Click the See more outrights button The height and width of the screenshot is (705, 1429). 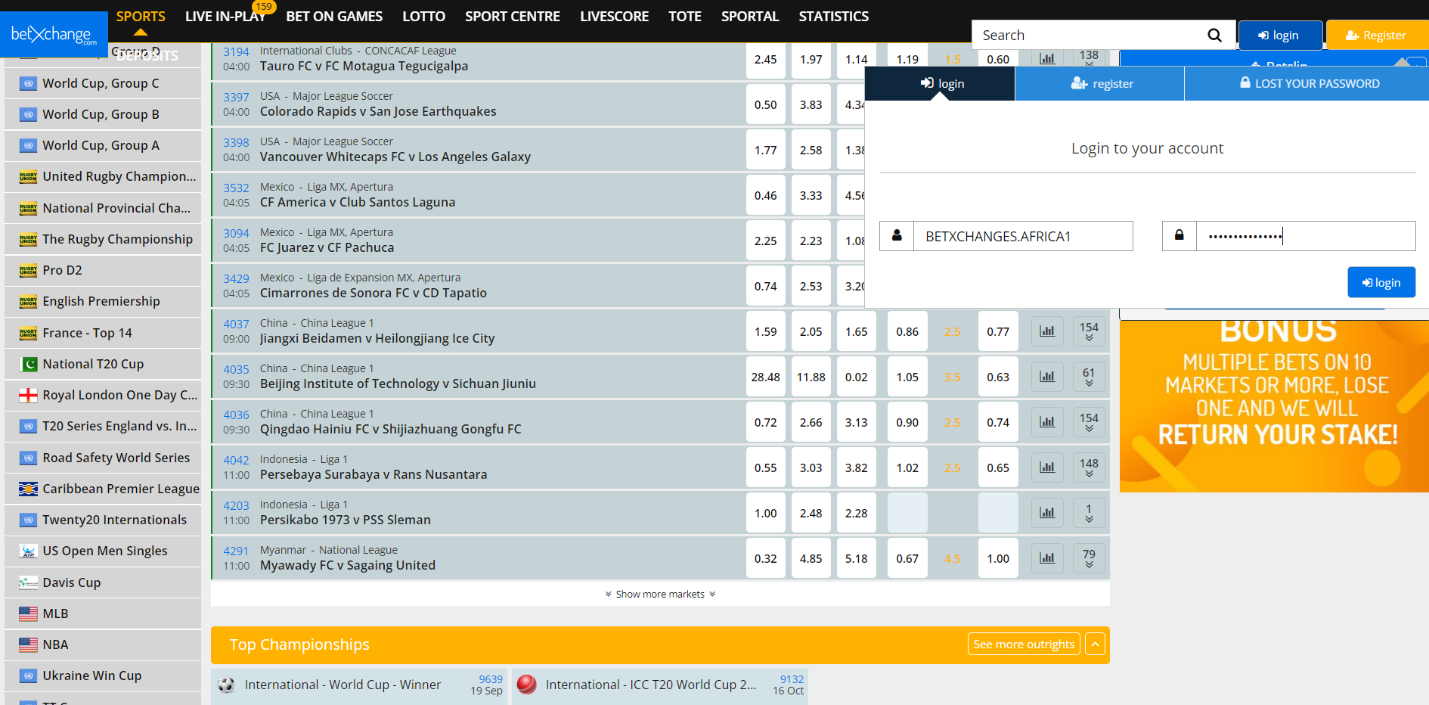[x=1024, y=644]
